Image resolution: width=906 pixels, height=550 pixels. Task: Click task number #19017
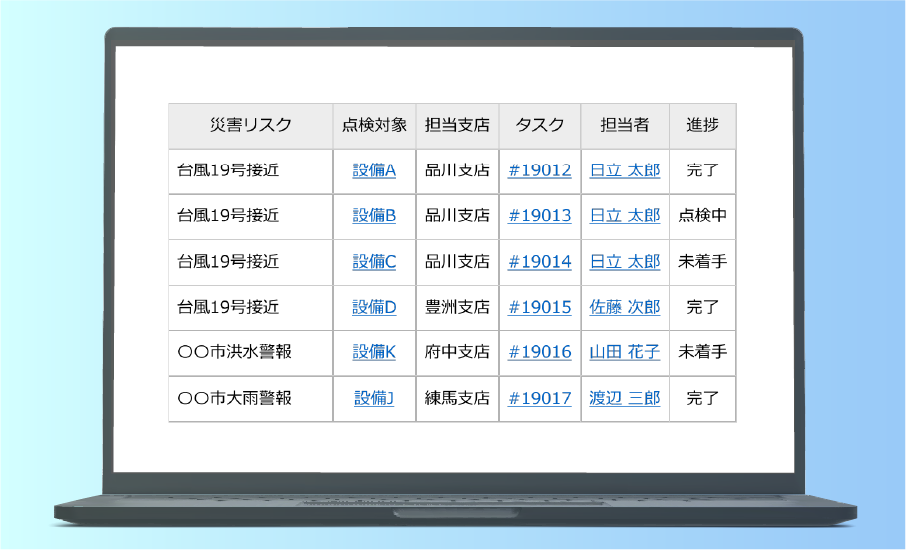click(539, 398)
